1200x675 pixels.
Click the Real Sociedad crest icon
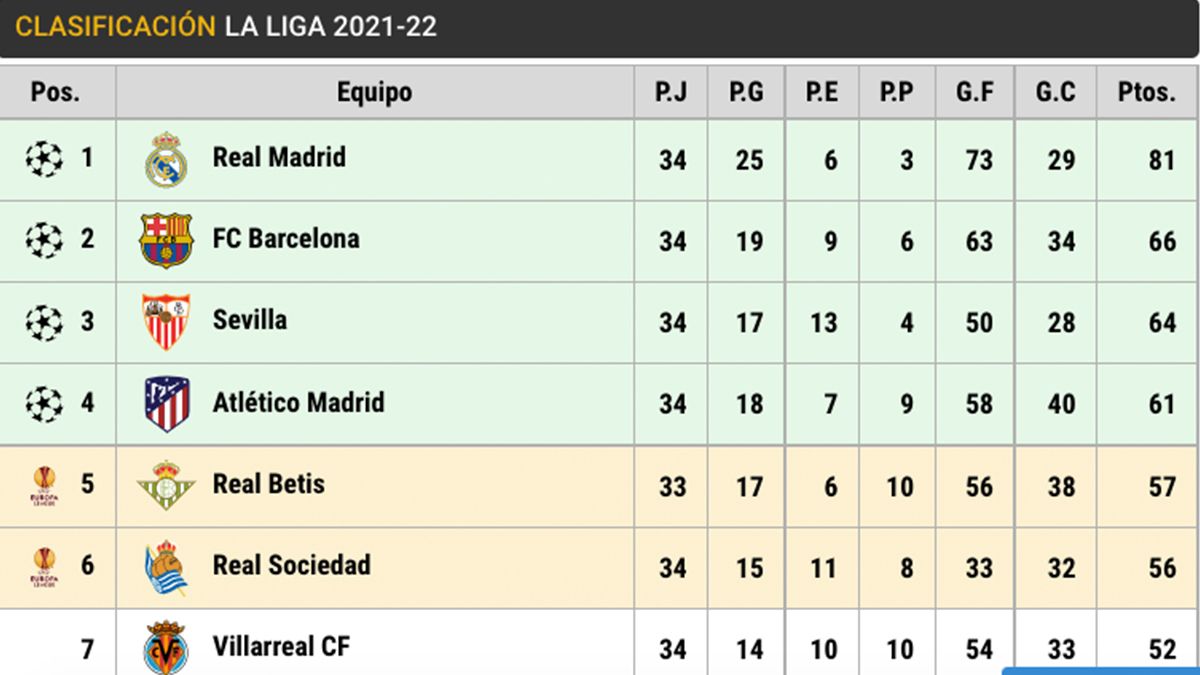point(166,567)
